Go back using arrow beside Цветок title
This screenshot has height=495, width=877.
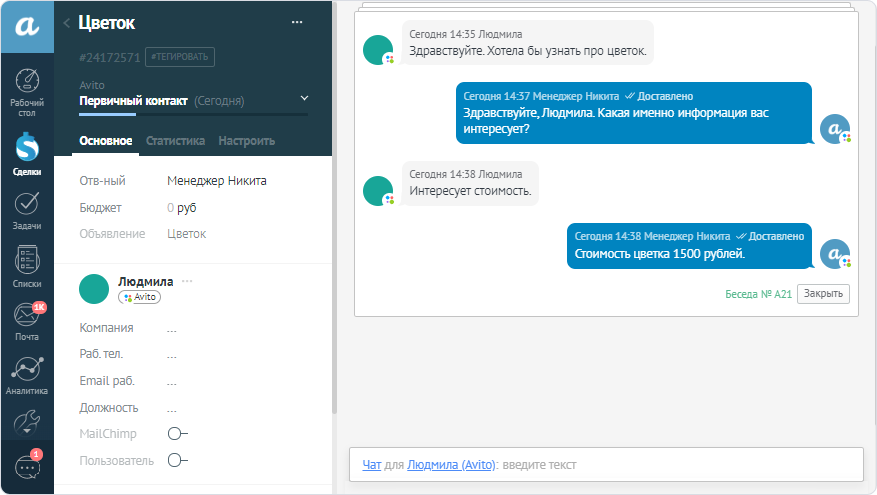(66, 23)
